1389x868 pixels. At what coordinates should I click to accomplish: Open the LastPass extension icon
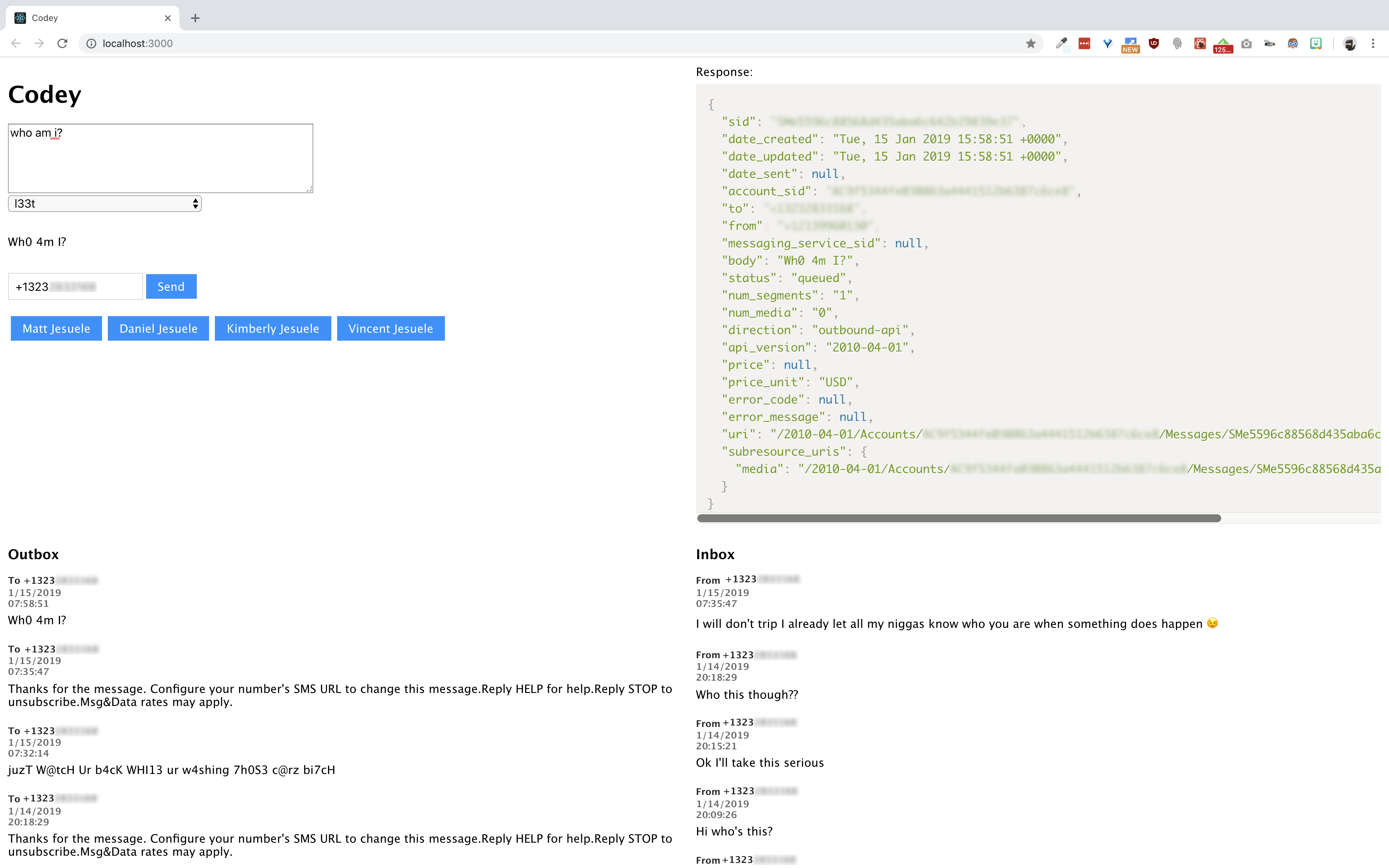1084,44
